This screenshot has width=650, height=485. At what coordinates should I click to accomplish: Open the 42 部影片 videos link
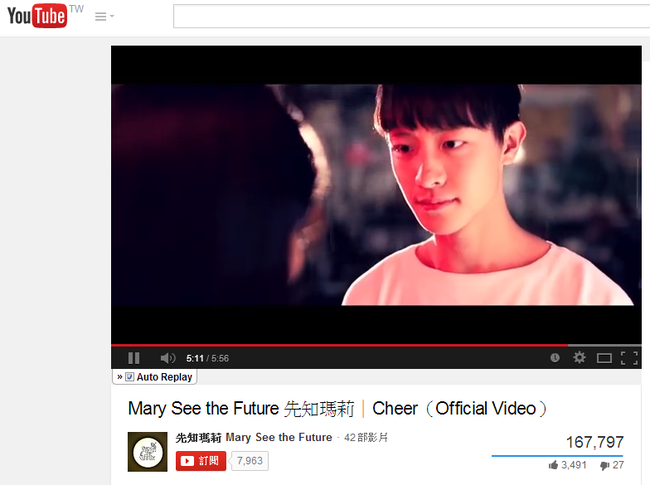366,437
